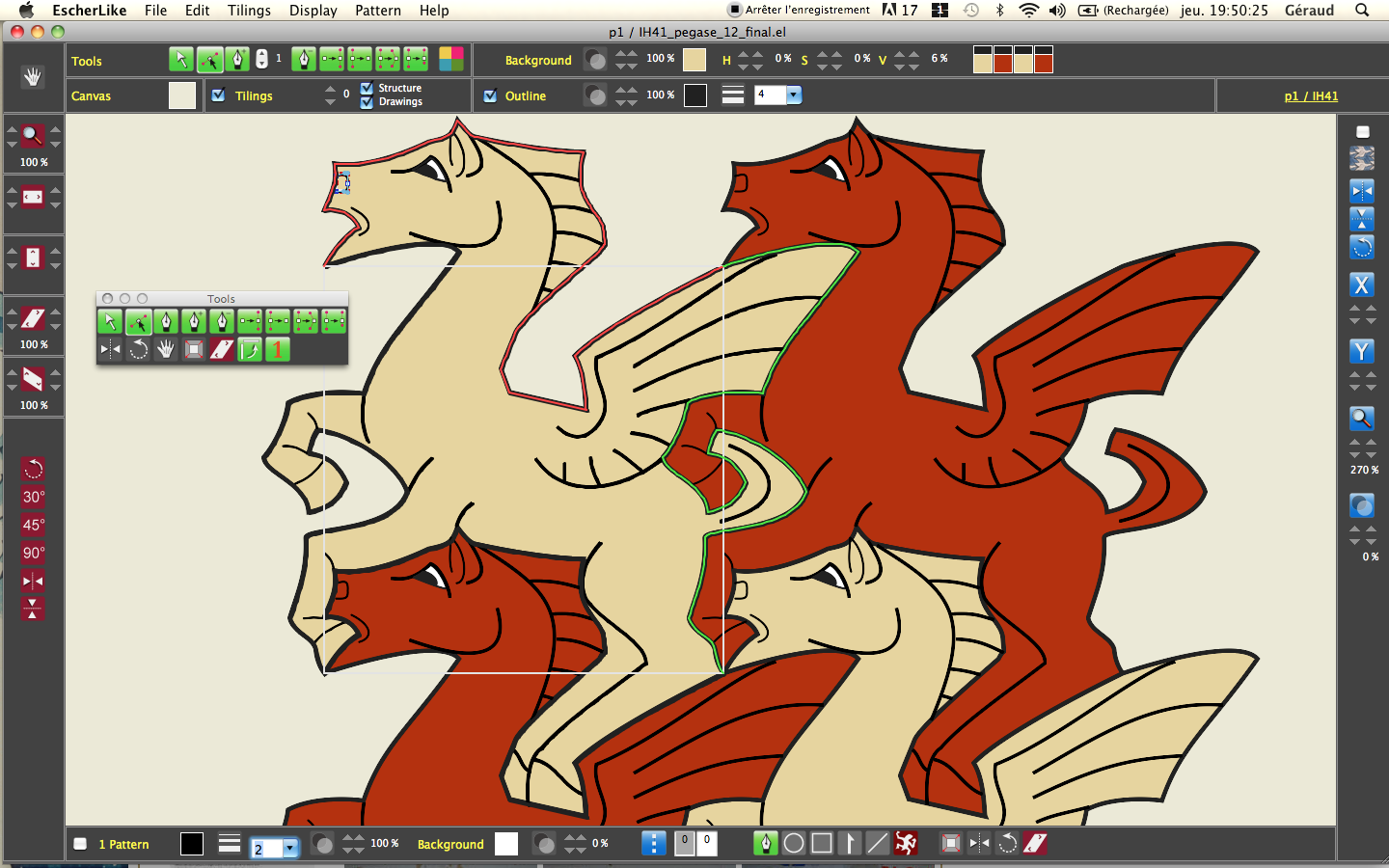
Task: Open the outline width dropdown showing 4
Action: point(793,95)
